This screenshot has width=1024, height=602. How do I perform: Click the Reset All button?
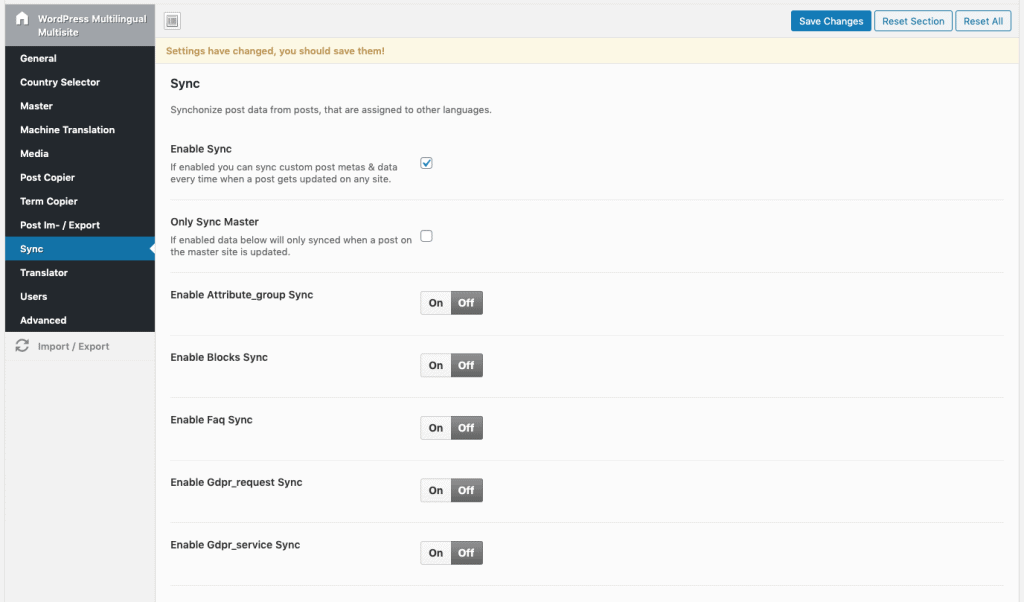(983, 21)
